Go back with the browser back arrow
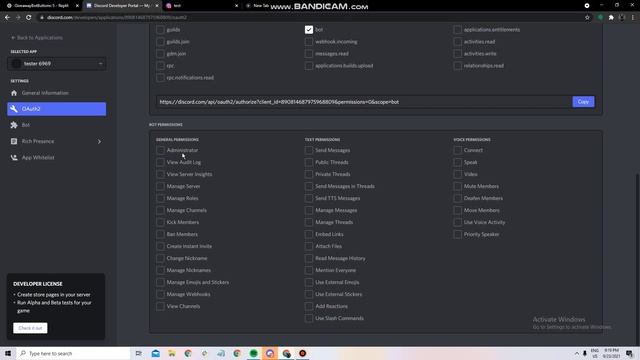The height and width of the screenshot is (360, 640). [7, 18]
